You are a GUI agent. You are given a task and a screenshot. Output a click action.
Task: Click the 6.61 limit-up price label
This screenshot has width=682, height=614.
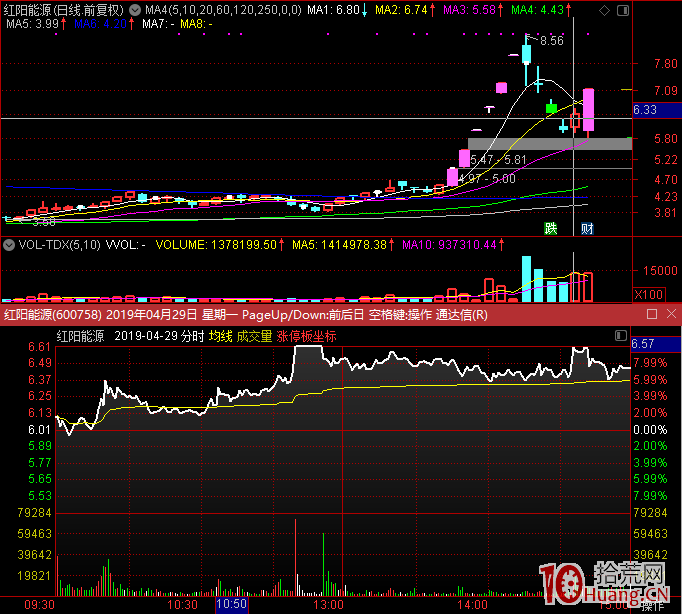coord(40,347)
